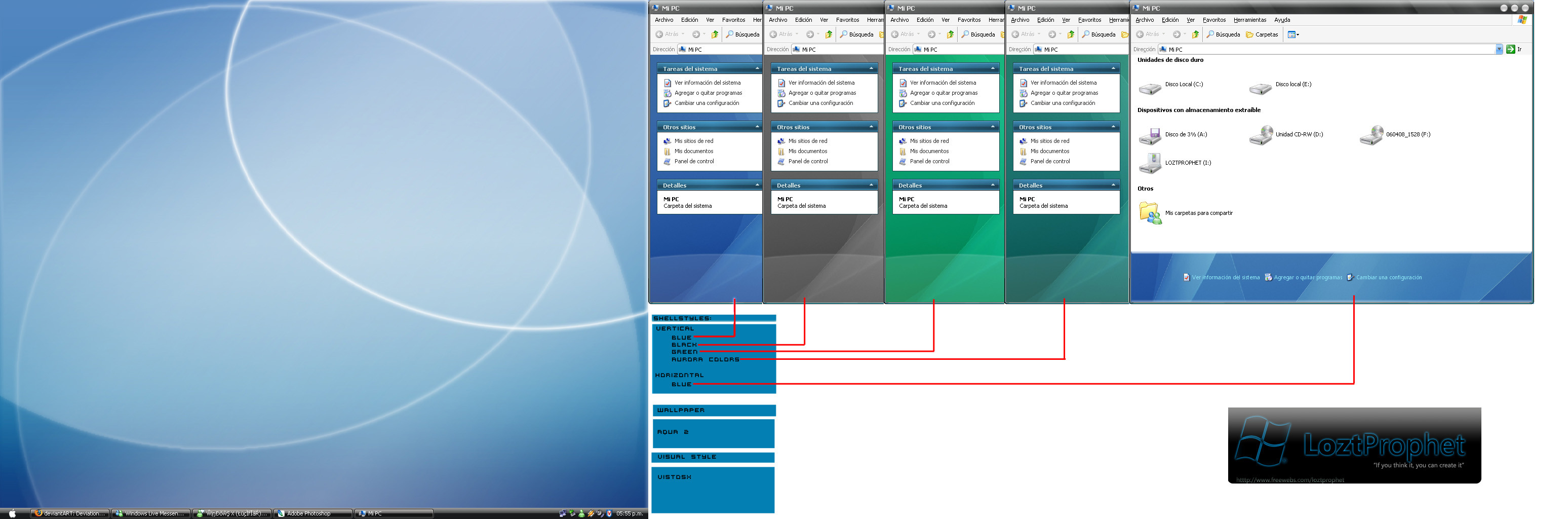The width and height of the screenshot is (1568, 519).
Task: Click the Carpetas toolbar button
Action: 1263,35
